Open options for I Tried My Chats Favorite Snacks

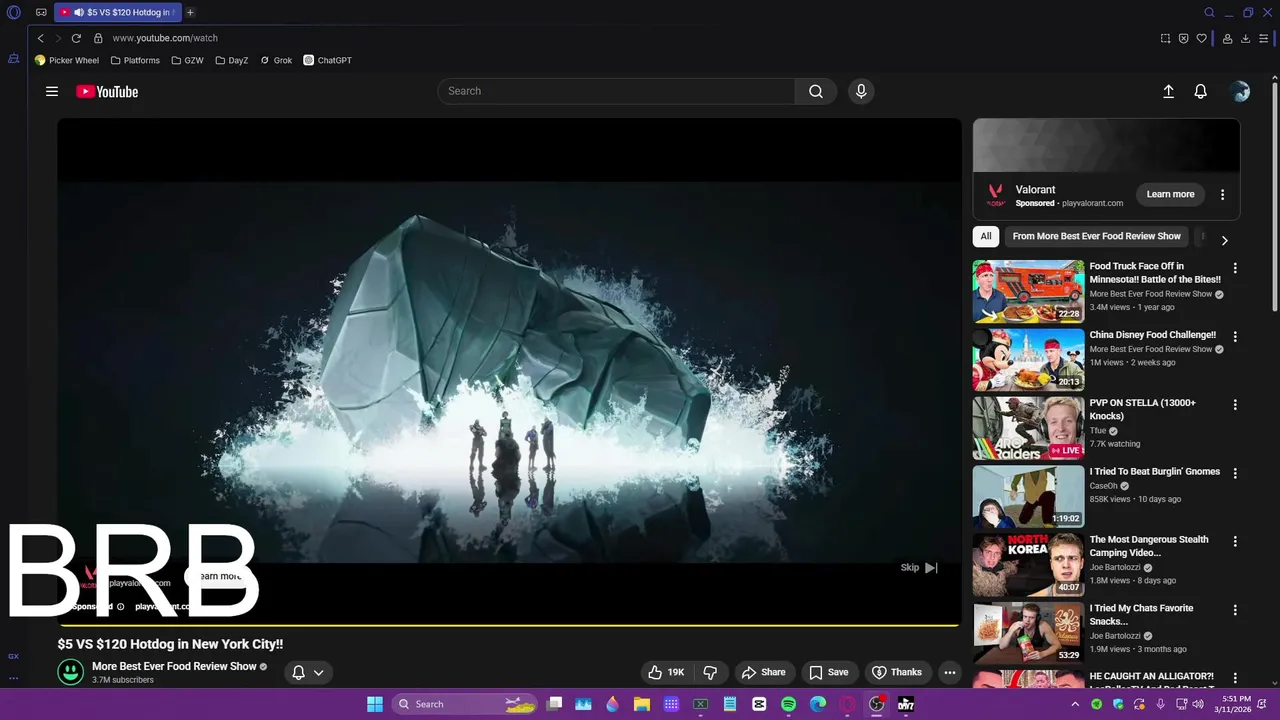click(x=1235, y=610)
